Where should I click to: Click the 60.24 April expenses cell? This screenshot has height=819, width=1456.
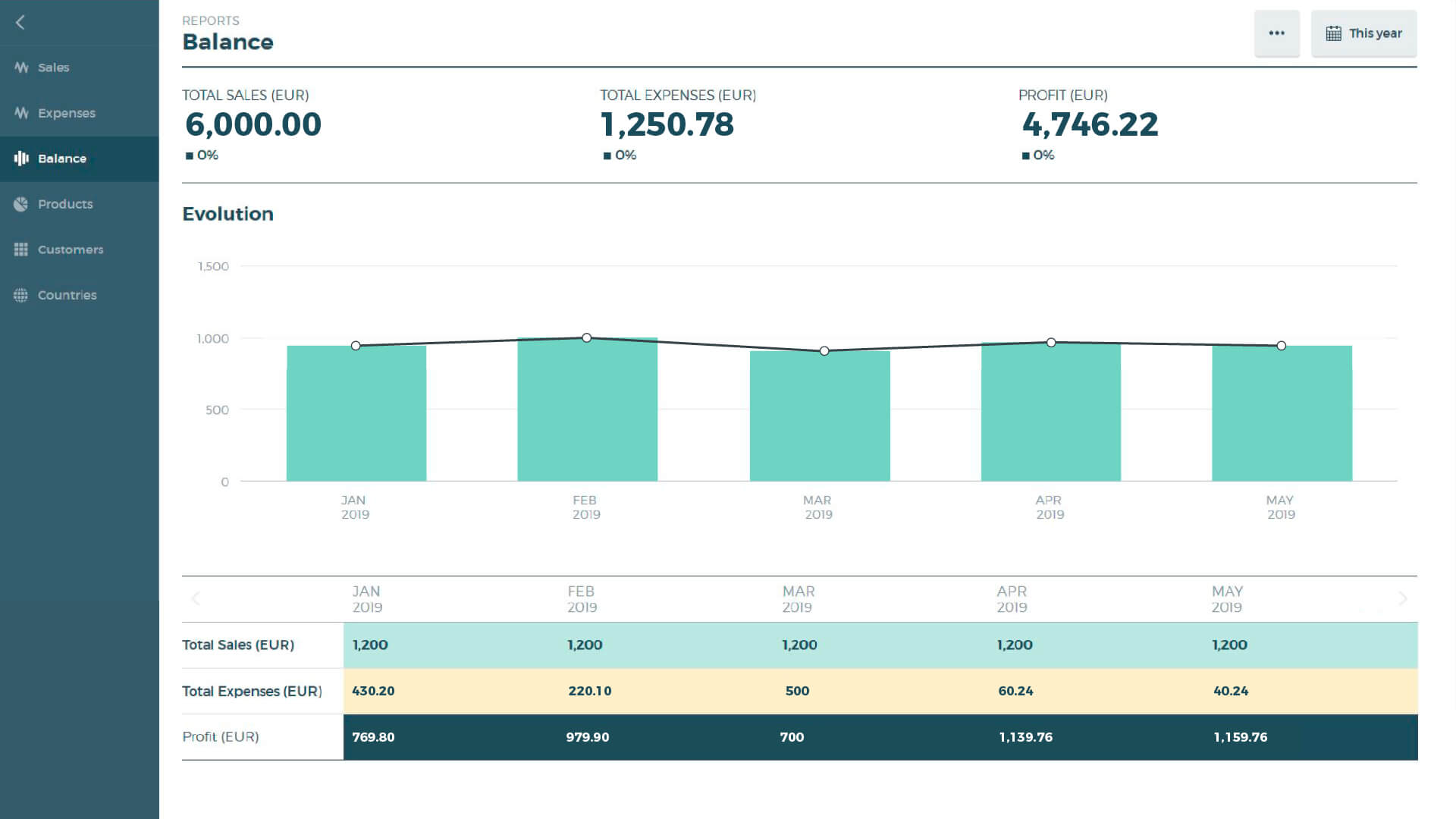[x=1015, y=691]
